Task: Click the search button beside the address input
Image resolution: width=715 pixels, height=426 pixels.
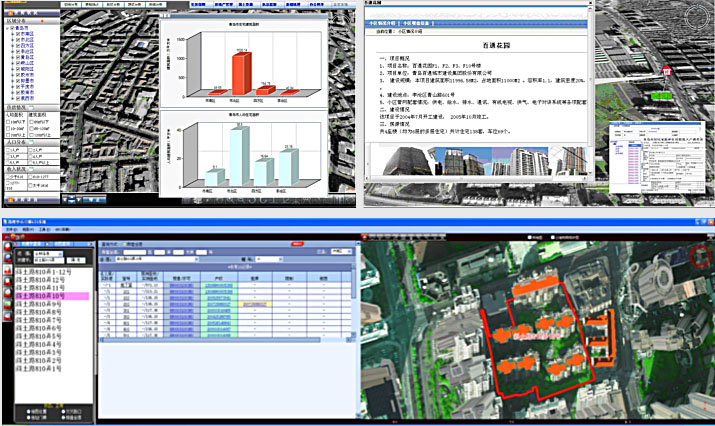Action: point(76,260)
